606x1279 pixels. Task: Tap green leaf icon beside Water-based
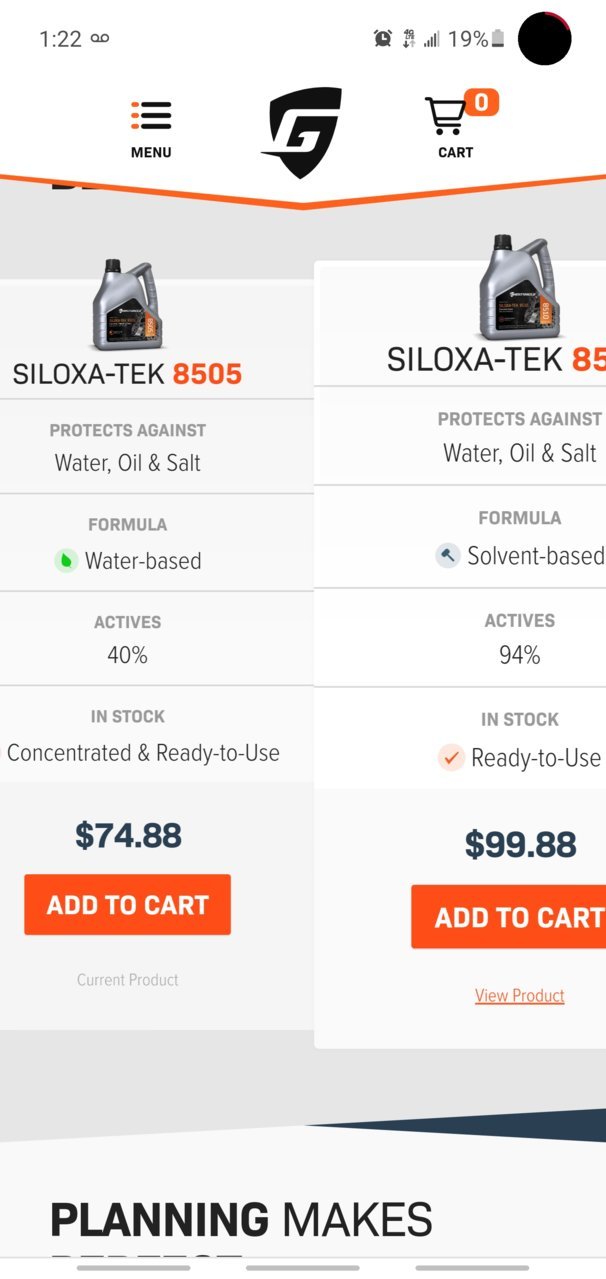(x=66, y=561)
